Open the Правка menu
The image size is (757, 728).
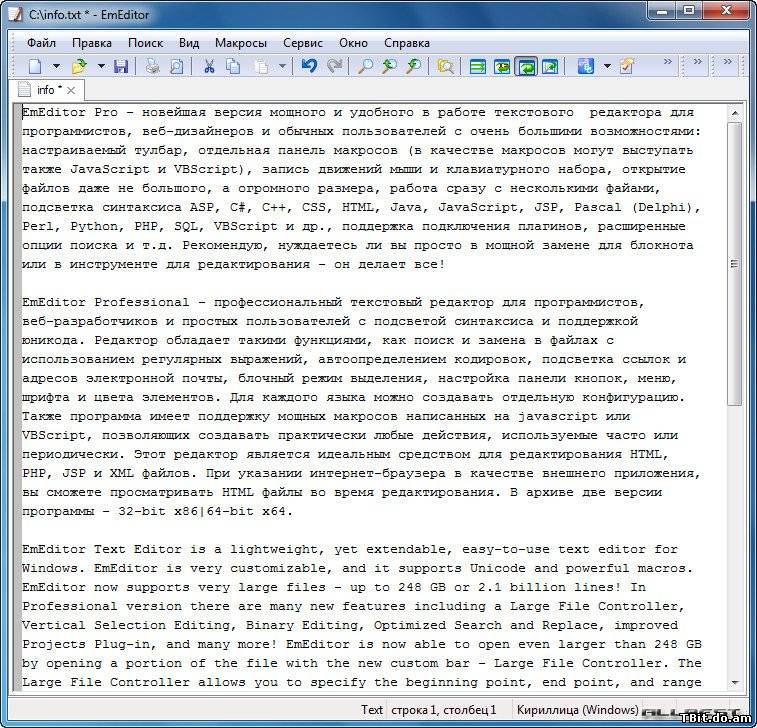[92, 43]
